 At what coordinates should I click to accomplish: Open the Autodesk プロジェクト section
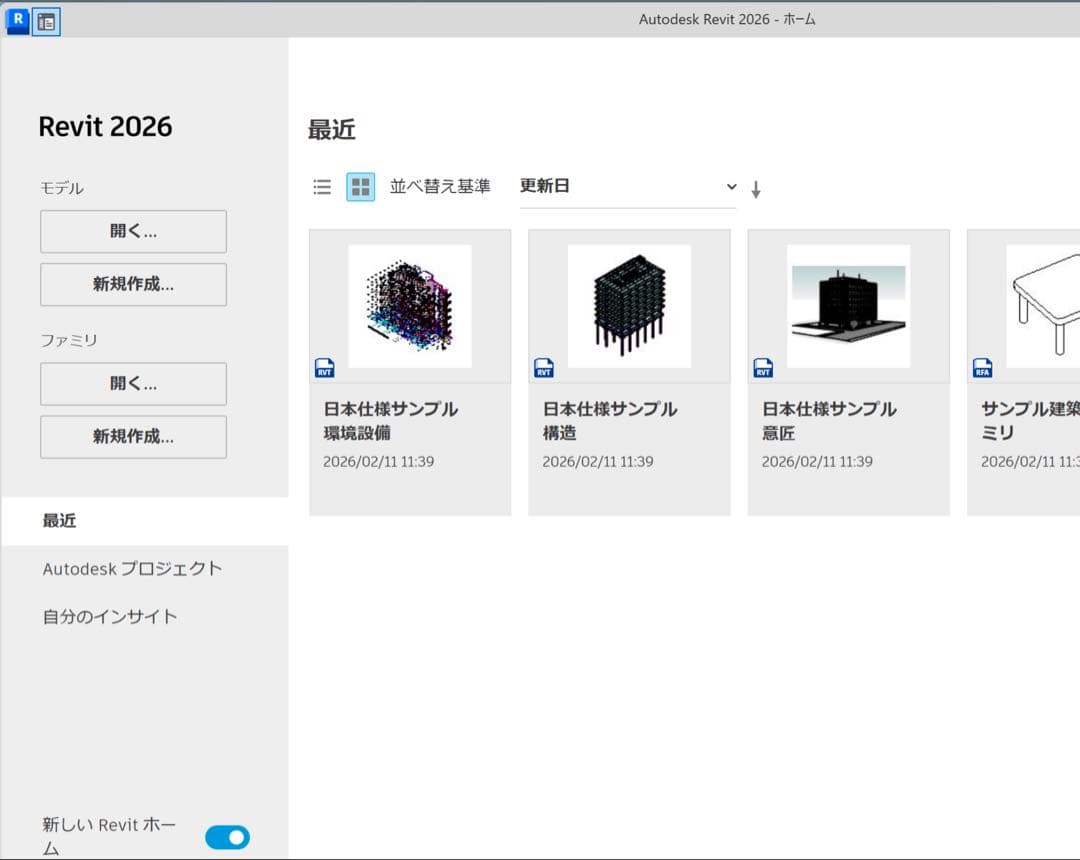click(131, 568)
